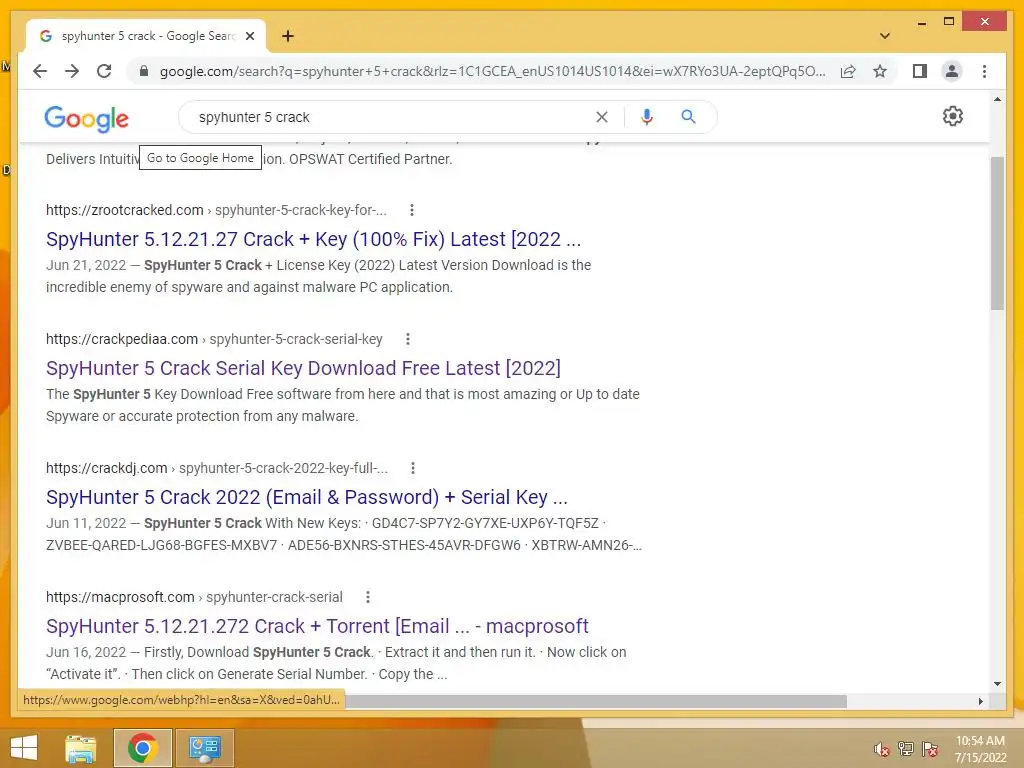1024x768 pixels.
Task: Click network tray icon
Action: [906, 749]
